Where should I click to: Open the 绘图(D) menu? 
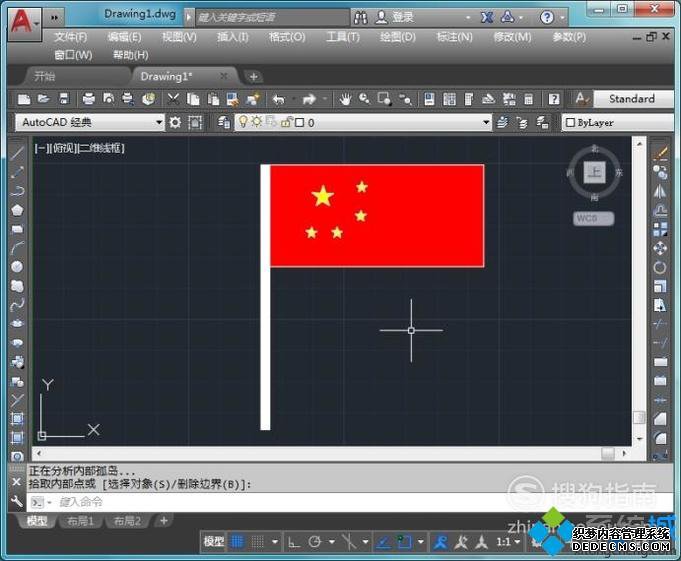coord(397,37)
